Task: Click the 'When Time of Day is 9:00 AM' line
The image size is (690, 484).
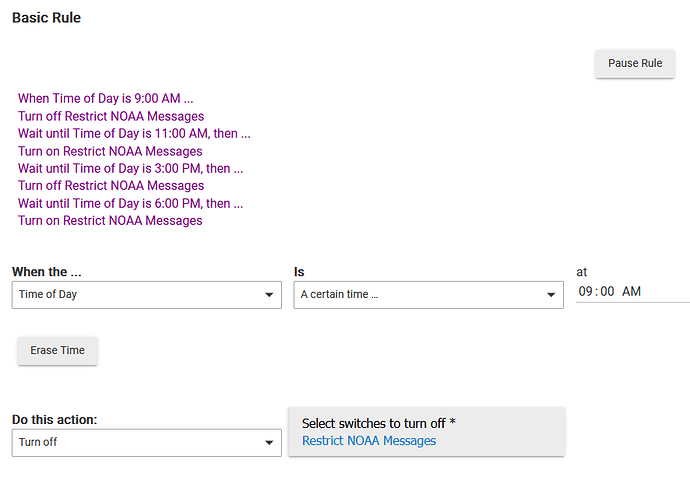Action: pos(105,99)
